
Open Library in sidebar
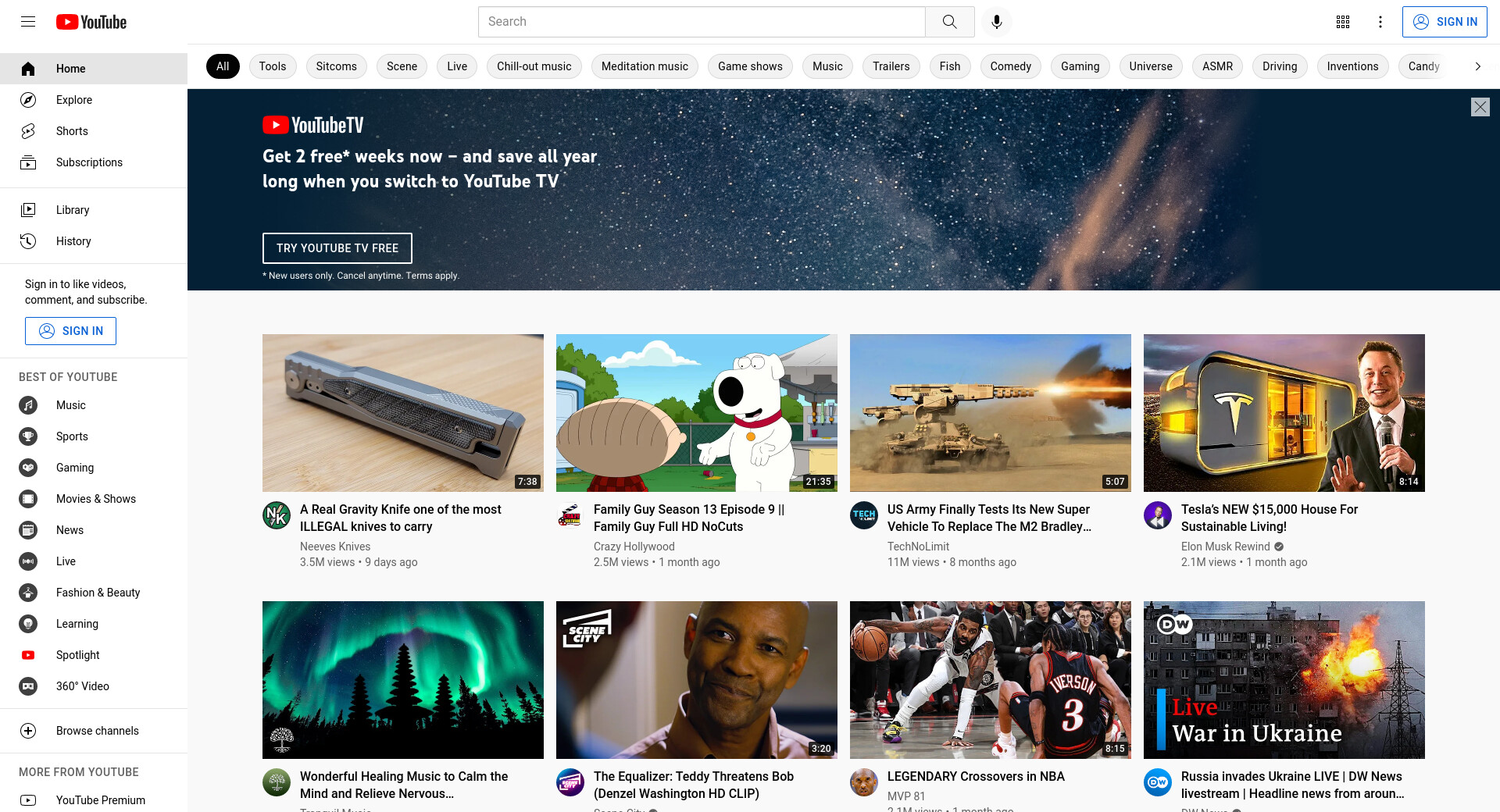click(x=94, y=210)
